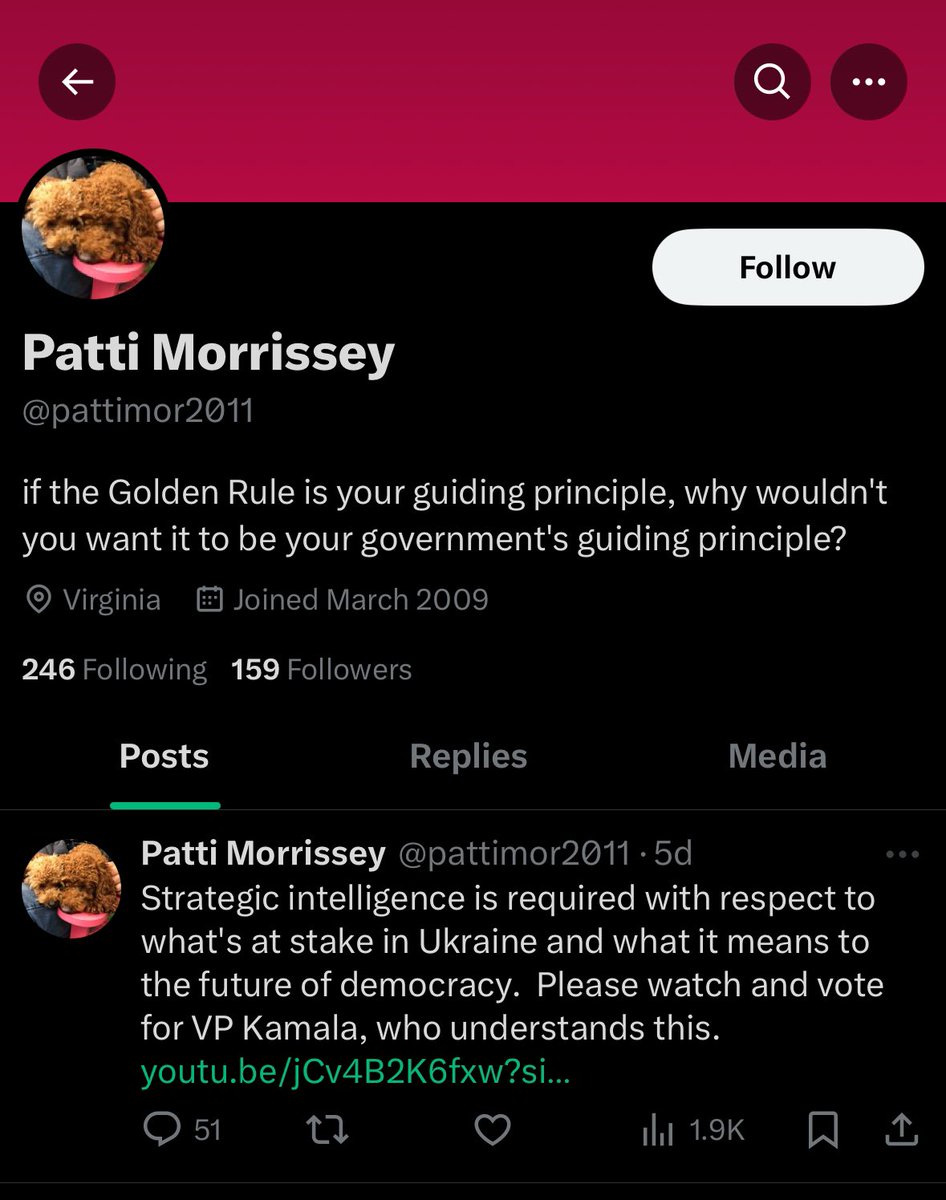The height and width of the screenshot is (1200, 946).
Task: Click the Follow button
Action: [x=787, y=267]
